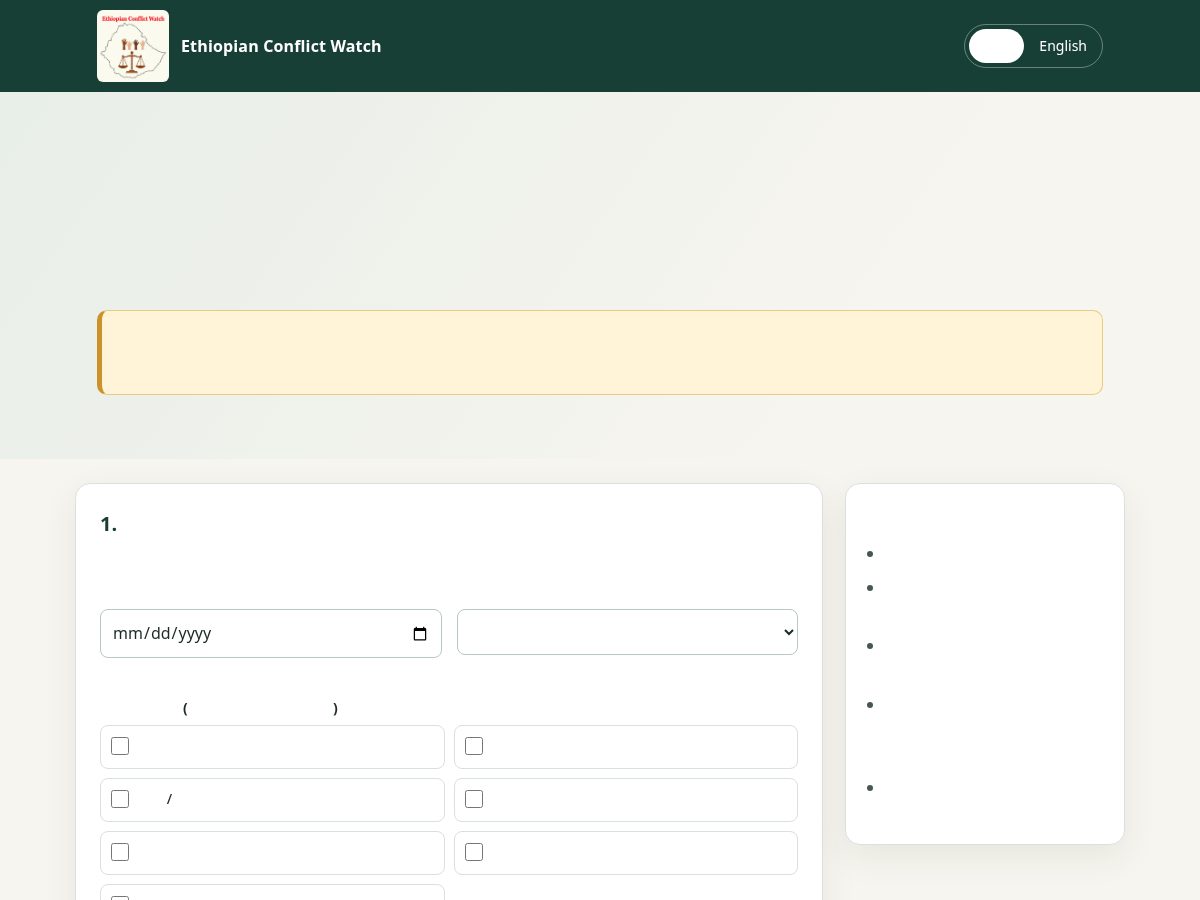Click the "Ethiopian Conflict Watch" header title
Image resolution: width=1200 pixels, height=900 pixels.
coord(281,46)
